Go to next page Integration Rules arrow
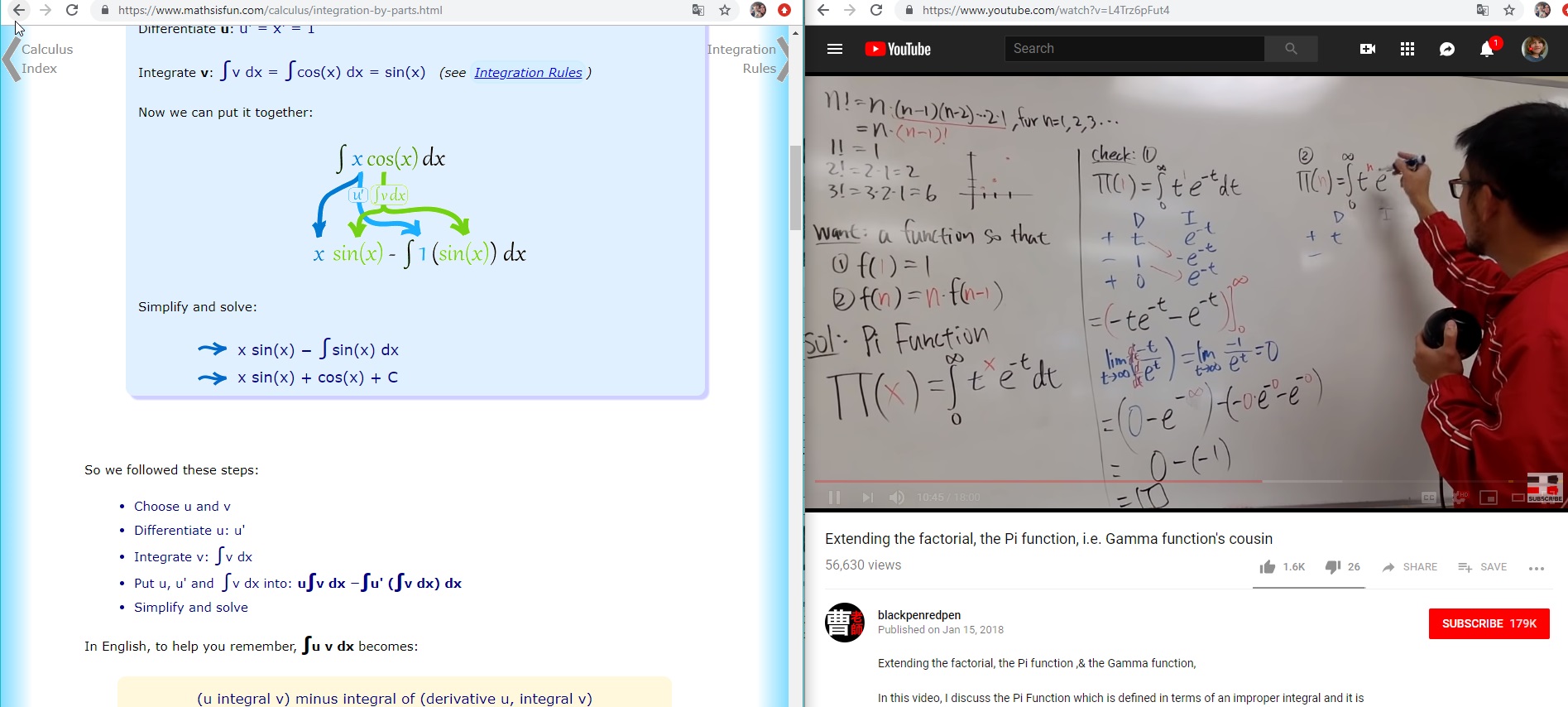 tap(780, 59)
